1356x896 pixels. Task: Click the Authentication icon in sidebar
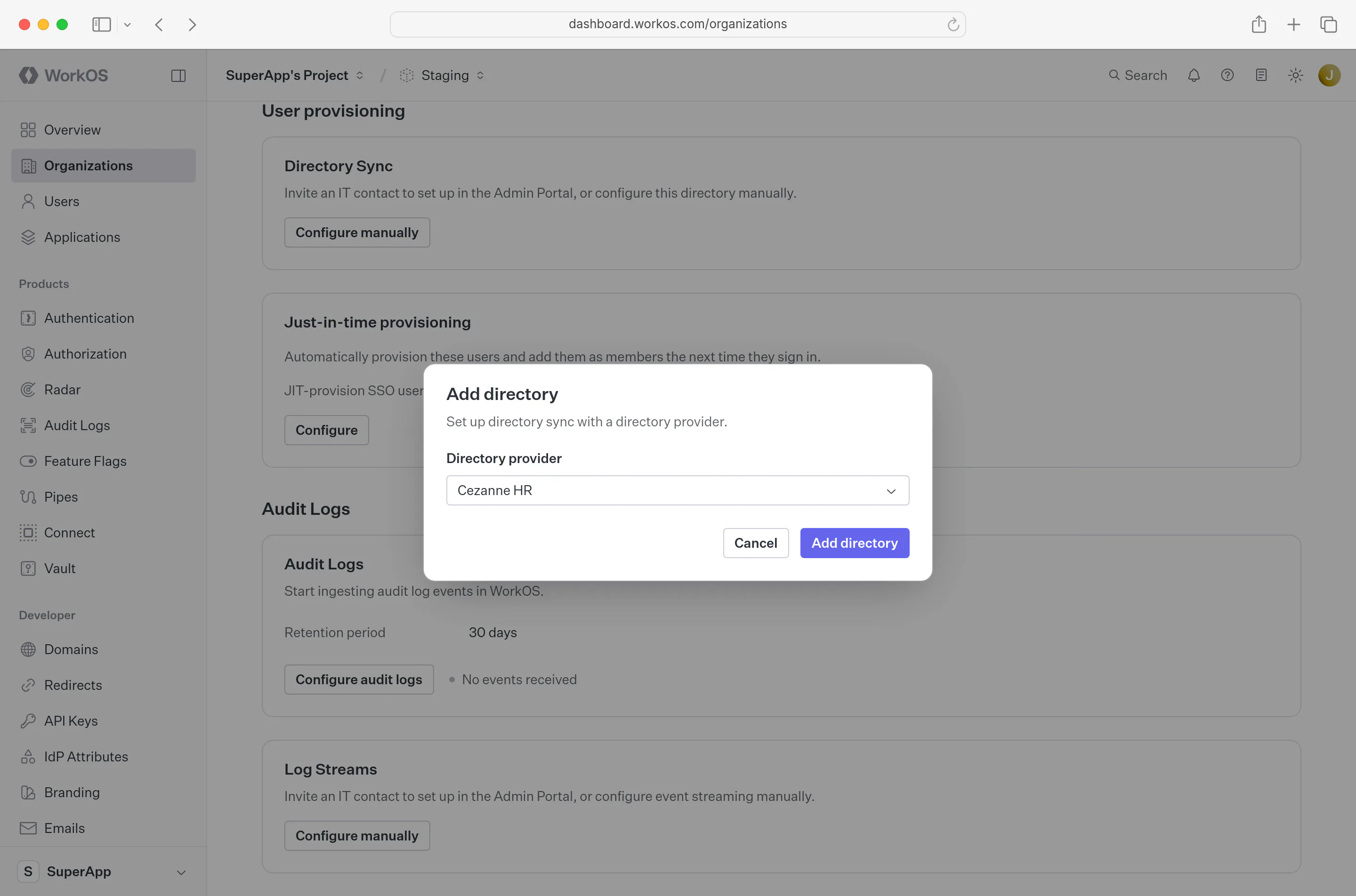(28, 318)
